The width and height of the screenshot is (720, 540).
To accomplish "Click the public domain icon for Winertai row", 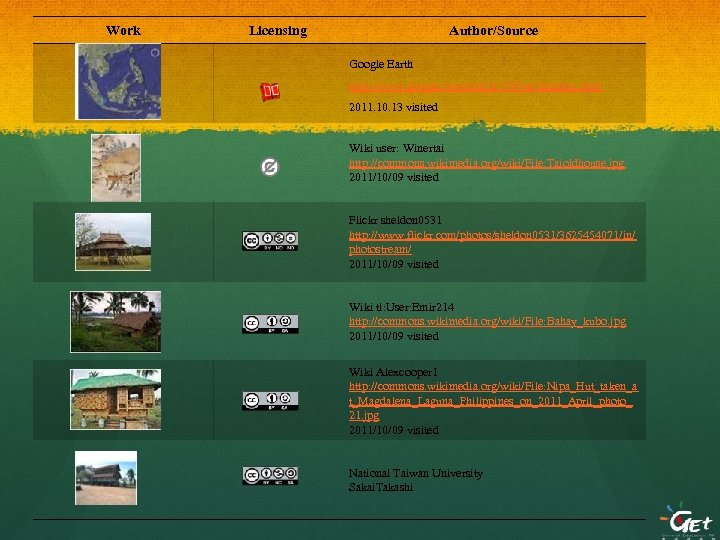I will (270, 167).
